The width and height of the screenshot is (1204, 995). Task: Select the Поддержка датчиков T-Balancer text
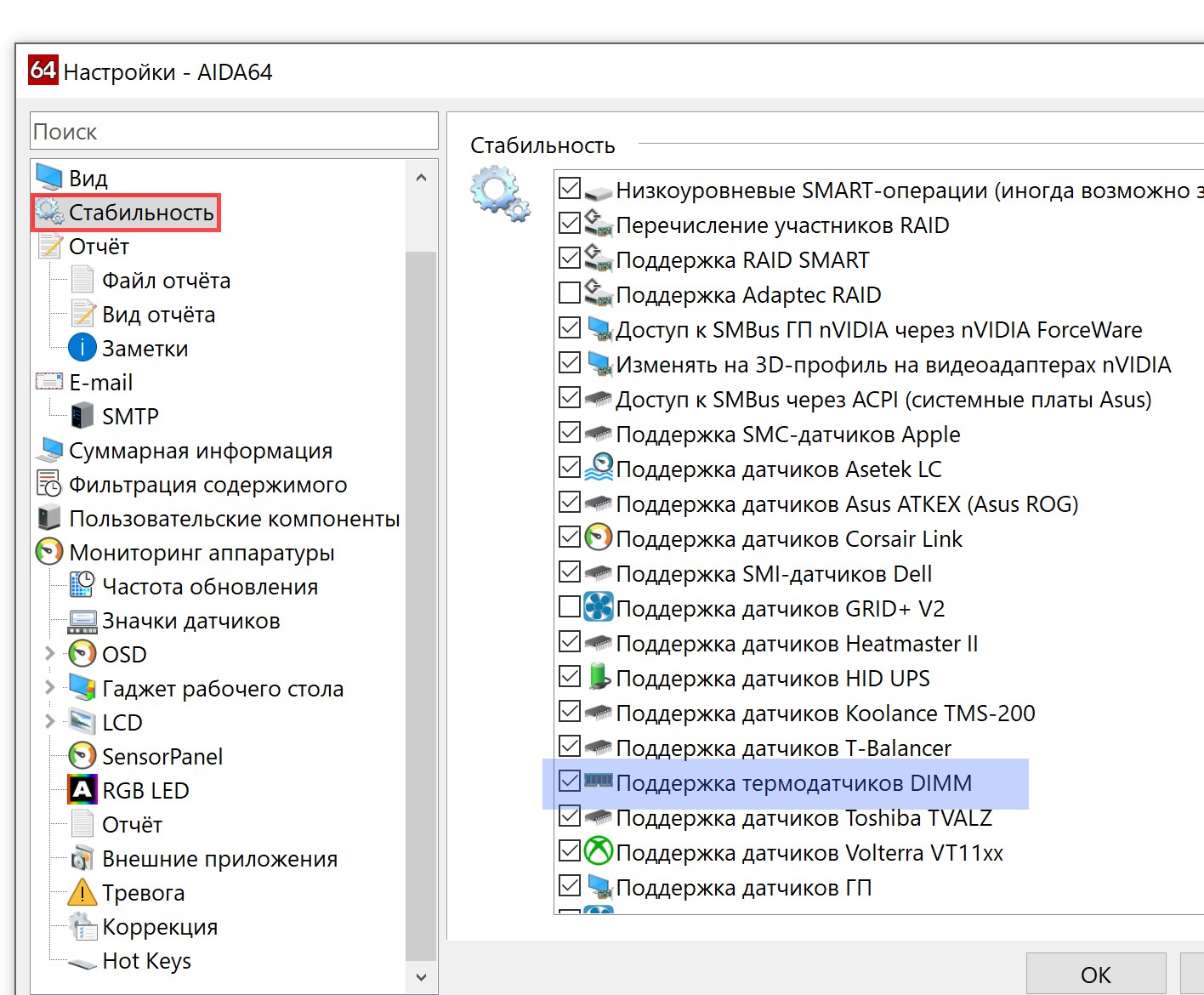[x=784, y=748]
